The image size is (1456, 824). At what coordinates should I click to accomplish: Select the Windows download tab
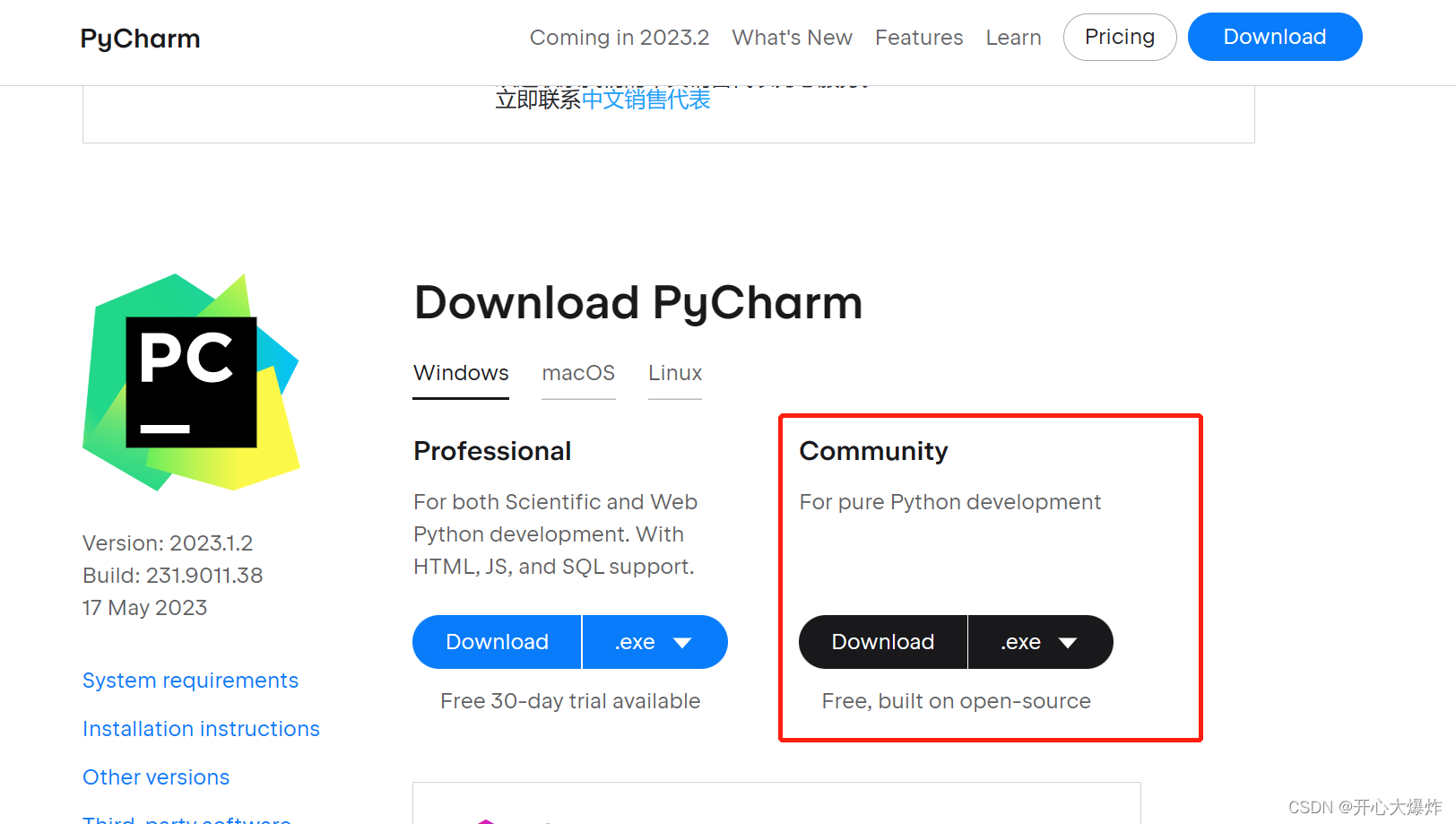(461, 373)
